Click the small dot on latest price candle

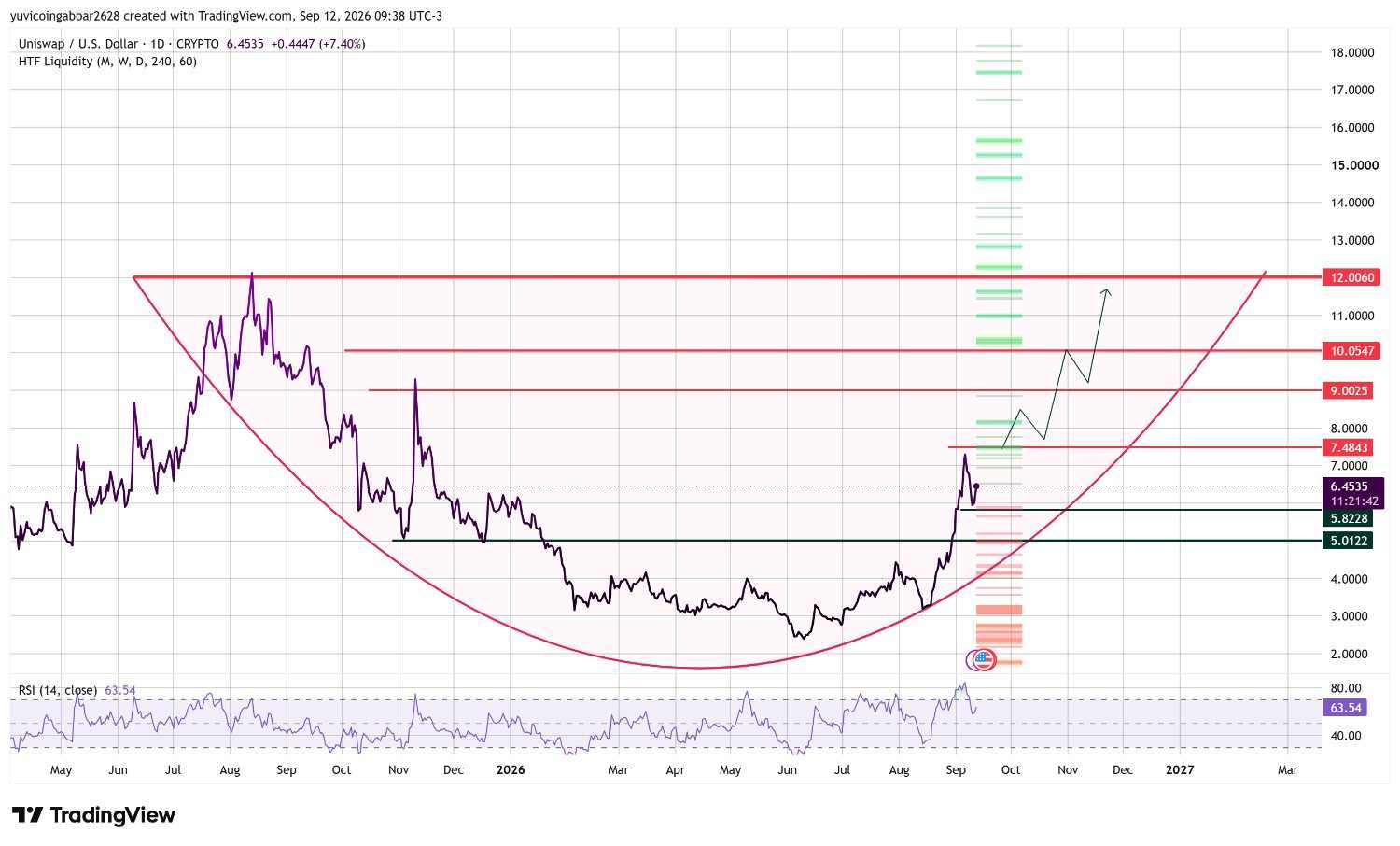(x=975, y=486)
